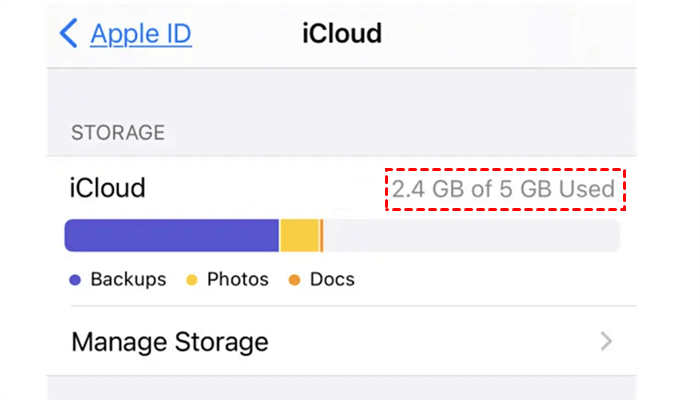This screenshot has width=700, height=400.
Task: Tap the Manage Storage disclosure chevron
Action: 606,342
